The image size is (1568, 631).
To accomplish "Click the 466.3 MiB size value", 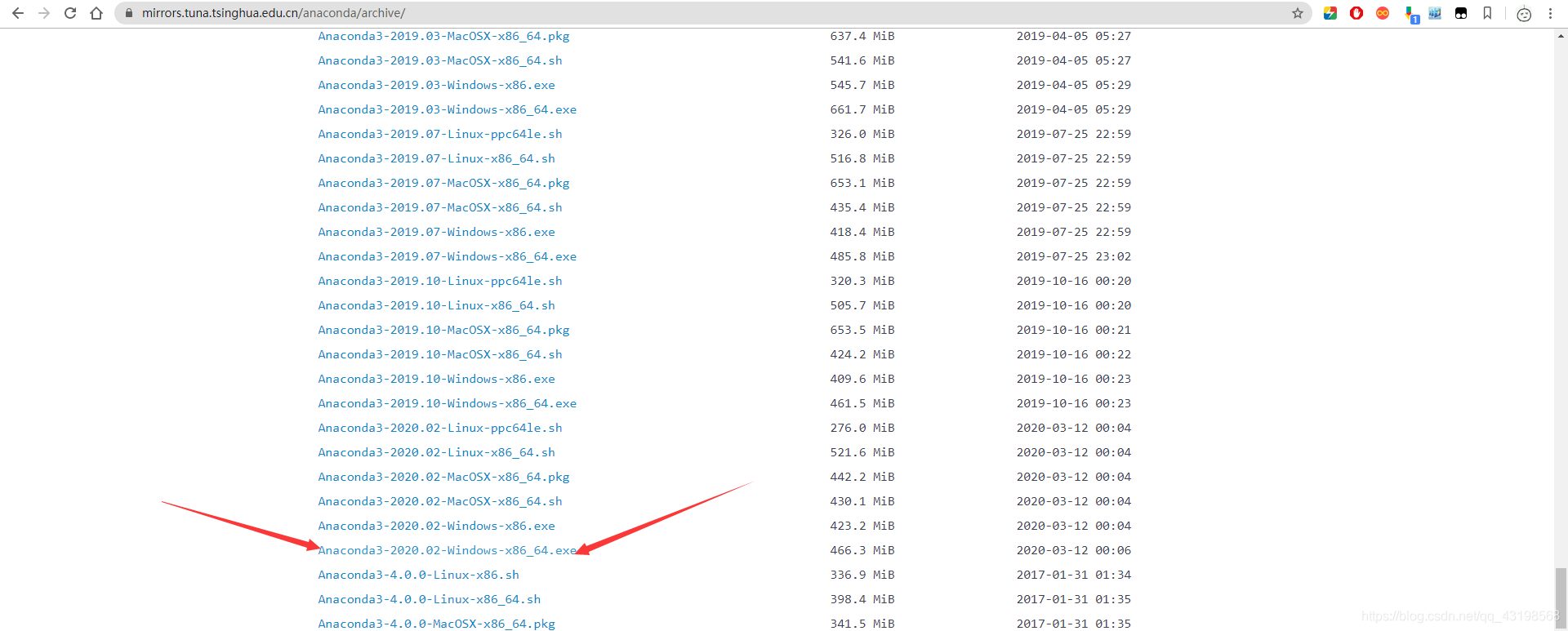I will click(862, 550).
